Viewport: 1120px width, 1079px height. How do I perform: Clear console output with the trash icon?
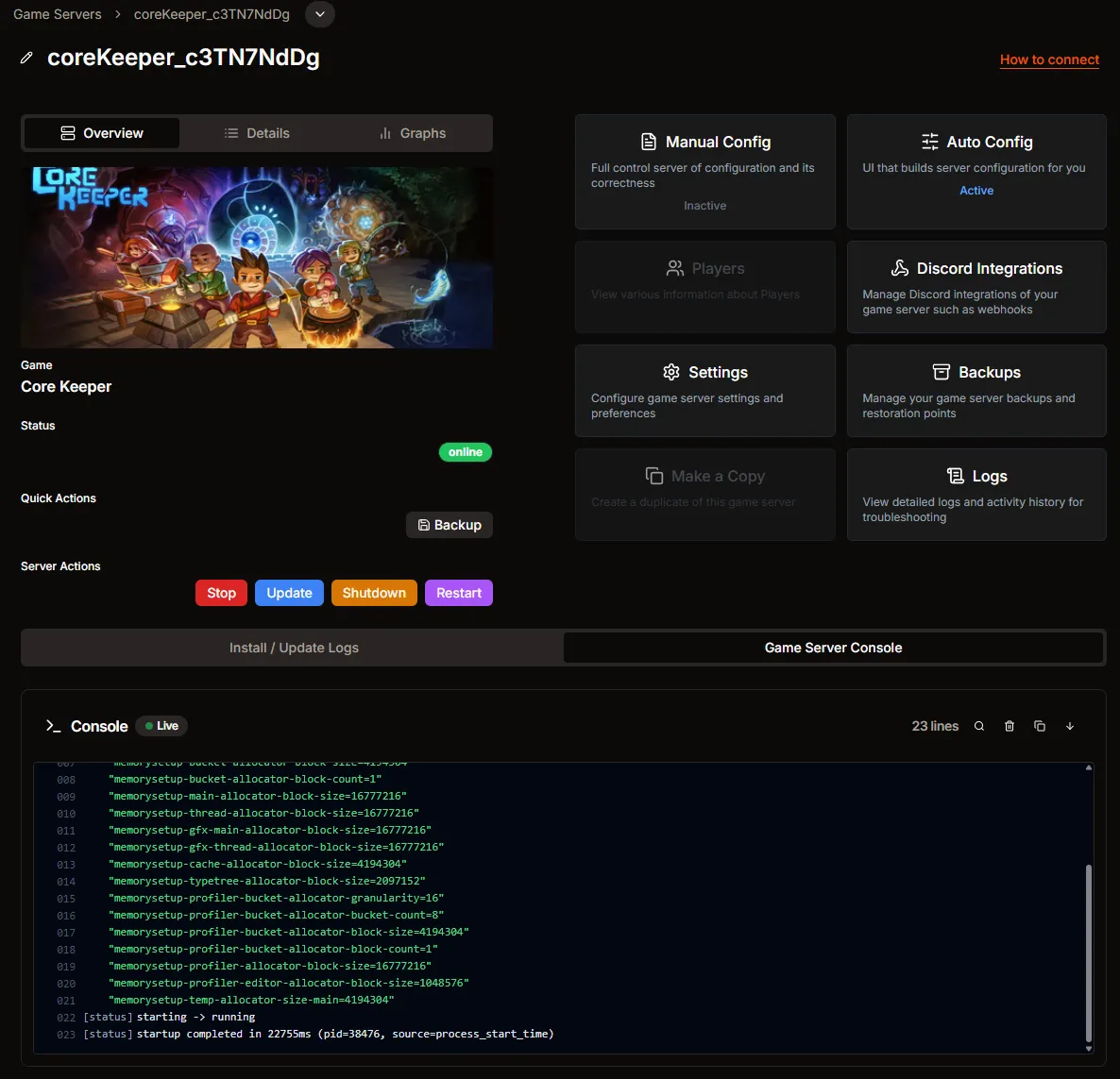pyautogui.click(x=1009, y=726)
